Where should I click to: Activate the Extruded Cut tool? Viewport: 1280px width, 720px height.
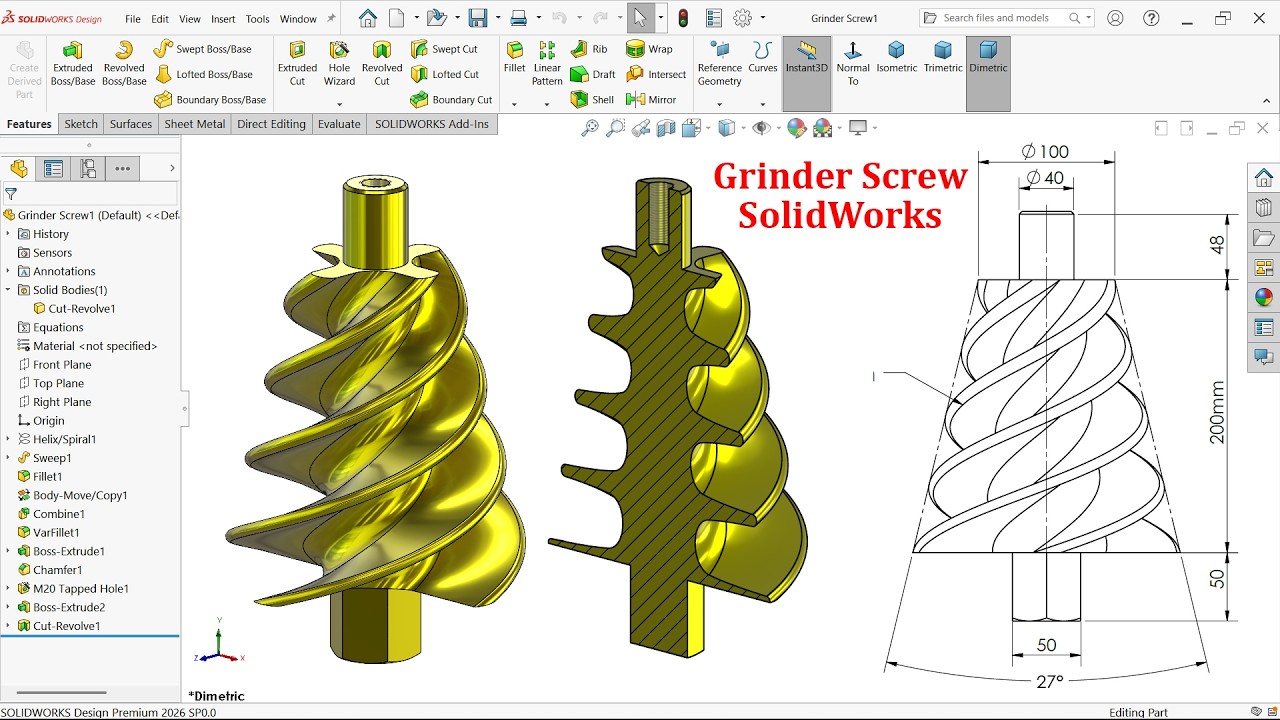click(x=297, y=63)
